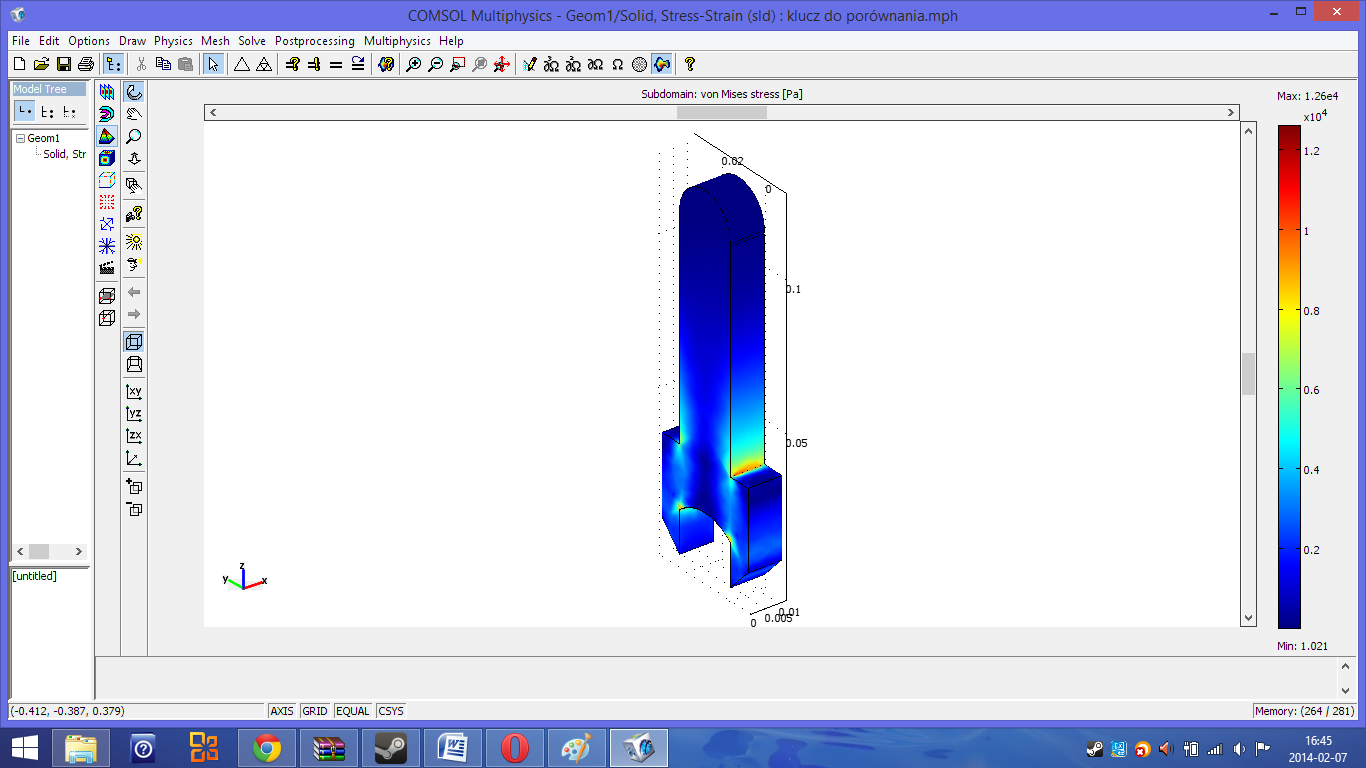The width and height of the screenshot is (1366, 768).
Task: Open Steam from the Windows taskbar
Action: coord(390,748)
